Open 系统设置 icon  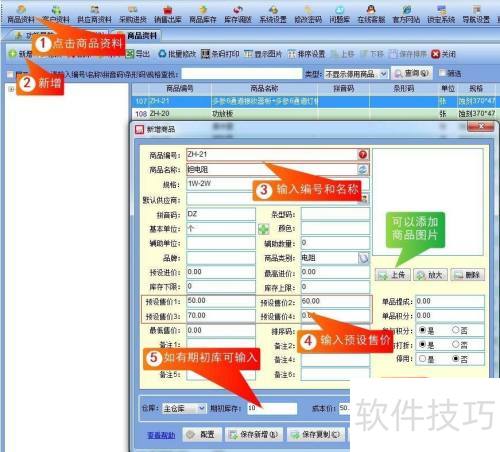273,14
